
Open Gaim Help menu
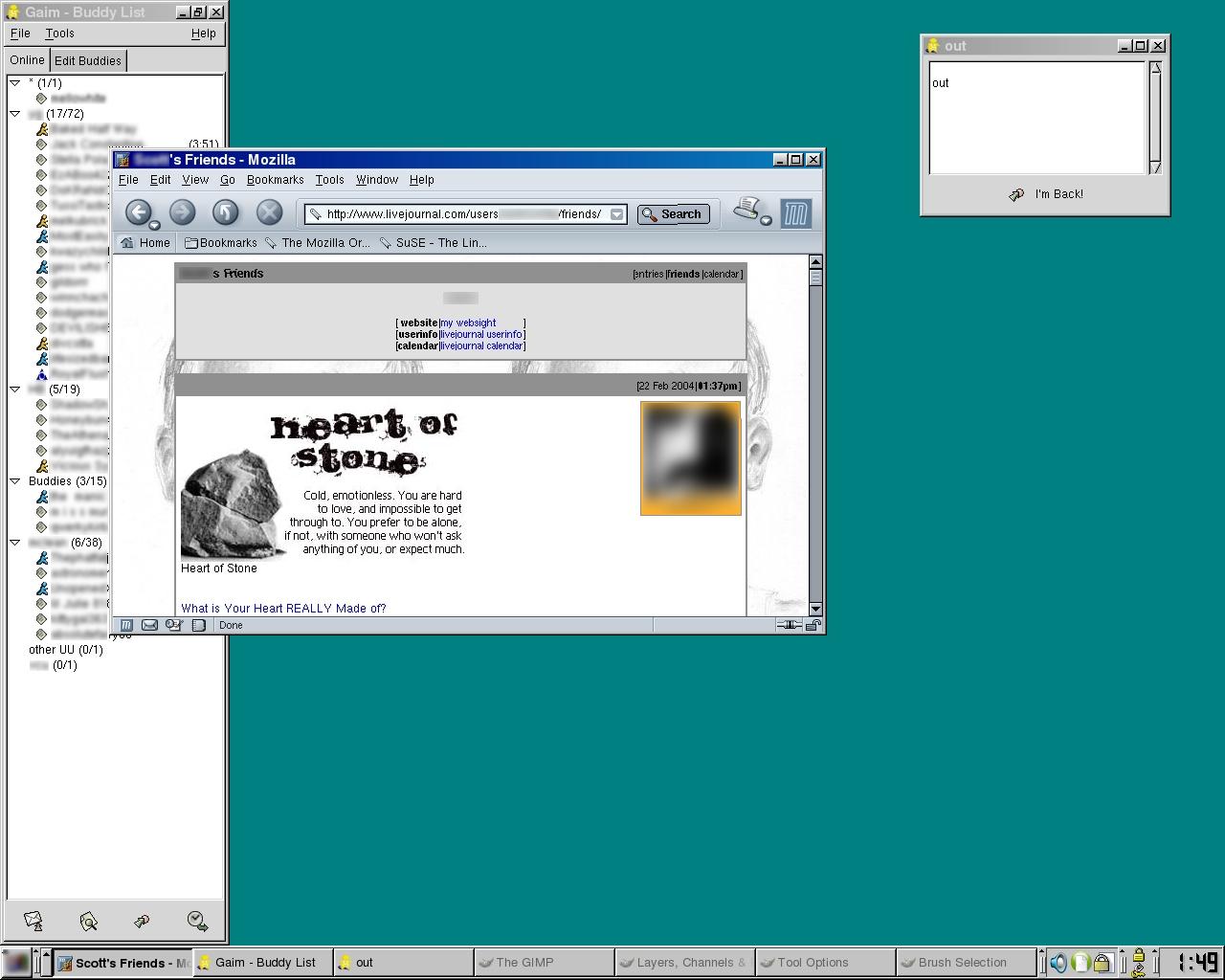click(x=203, y=33)
